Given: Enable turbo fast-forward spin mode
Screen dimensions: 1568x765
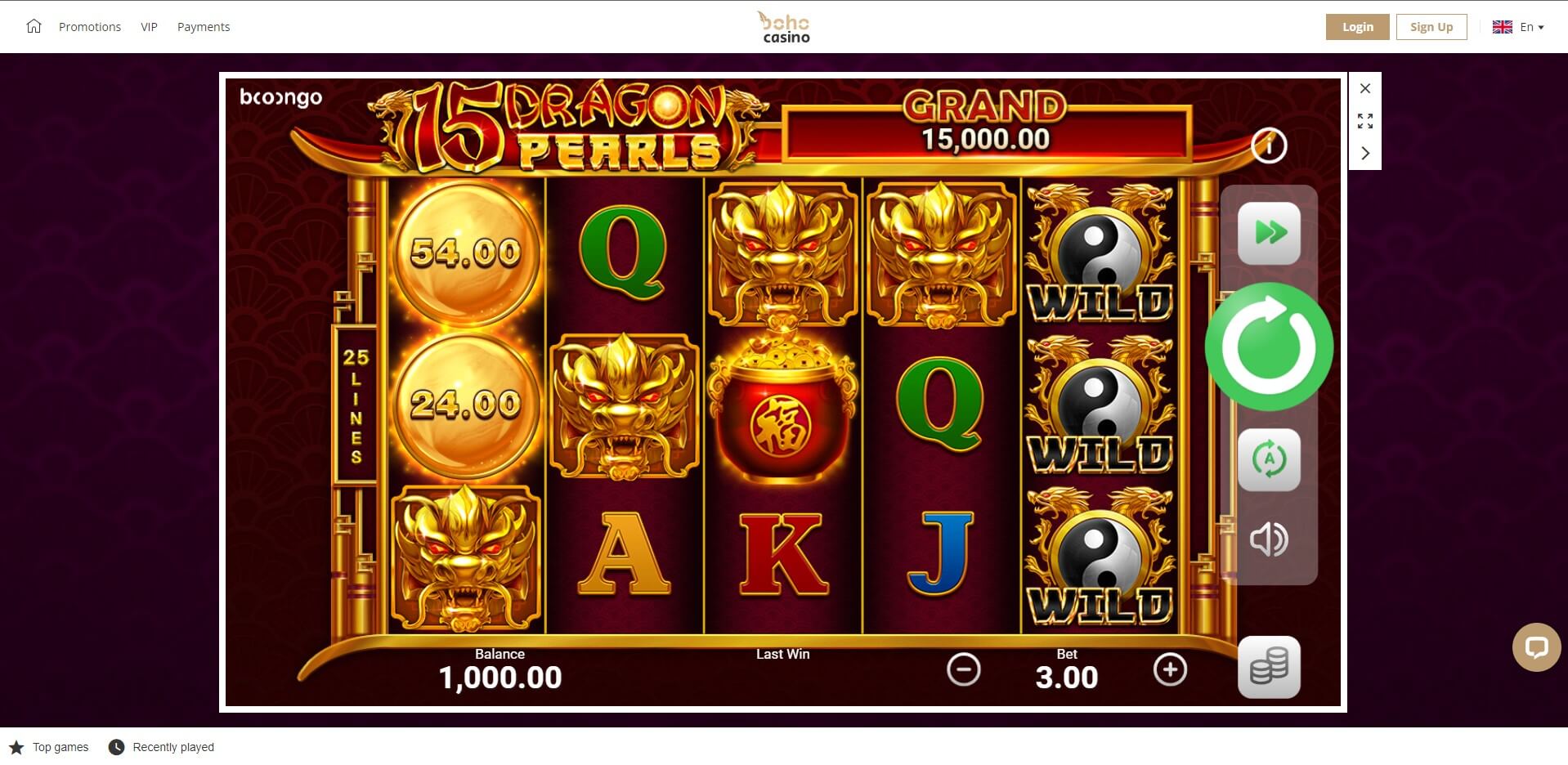Looking at the screenshot, I should pyautogui.click(x=1269, y=233).
